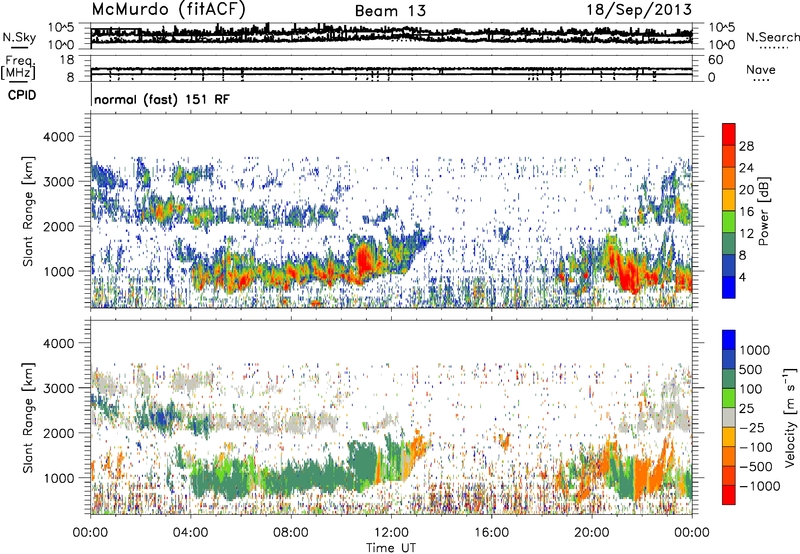
Task: Click the 100–500 m/s green velocity swatch
Action: (729, 379)
